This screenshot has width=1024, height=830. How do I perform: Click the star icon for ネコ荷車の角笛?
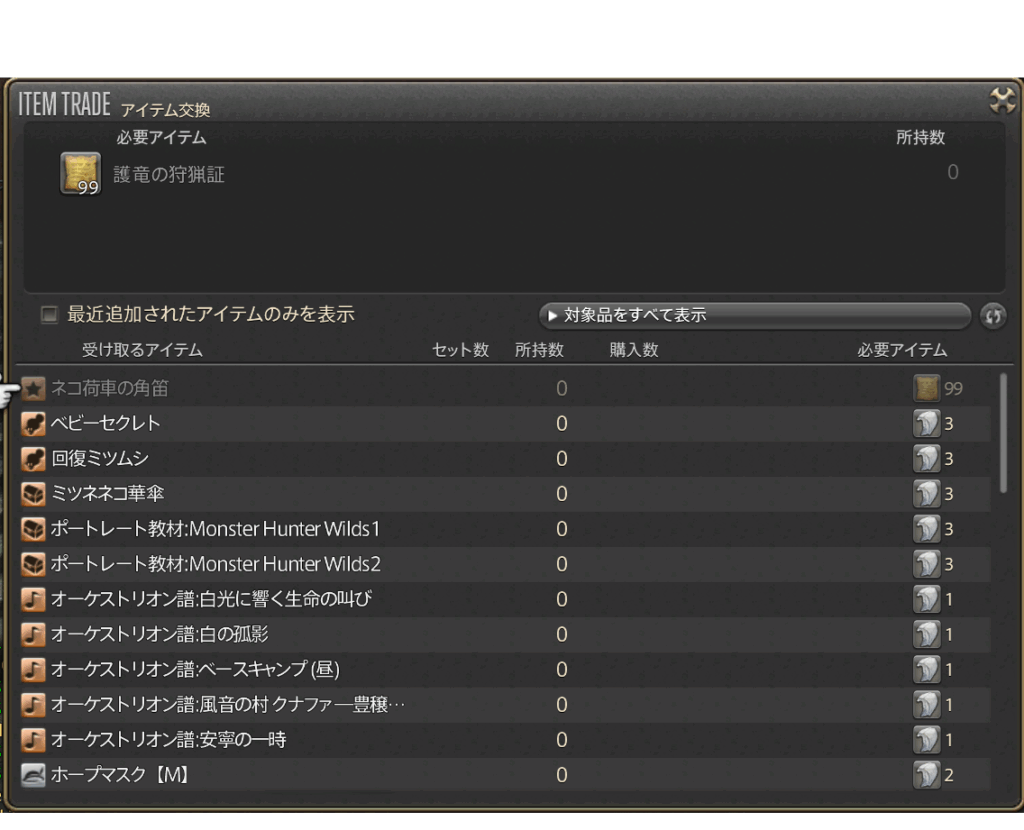[34, 388]
